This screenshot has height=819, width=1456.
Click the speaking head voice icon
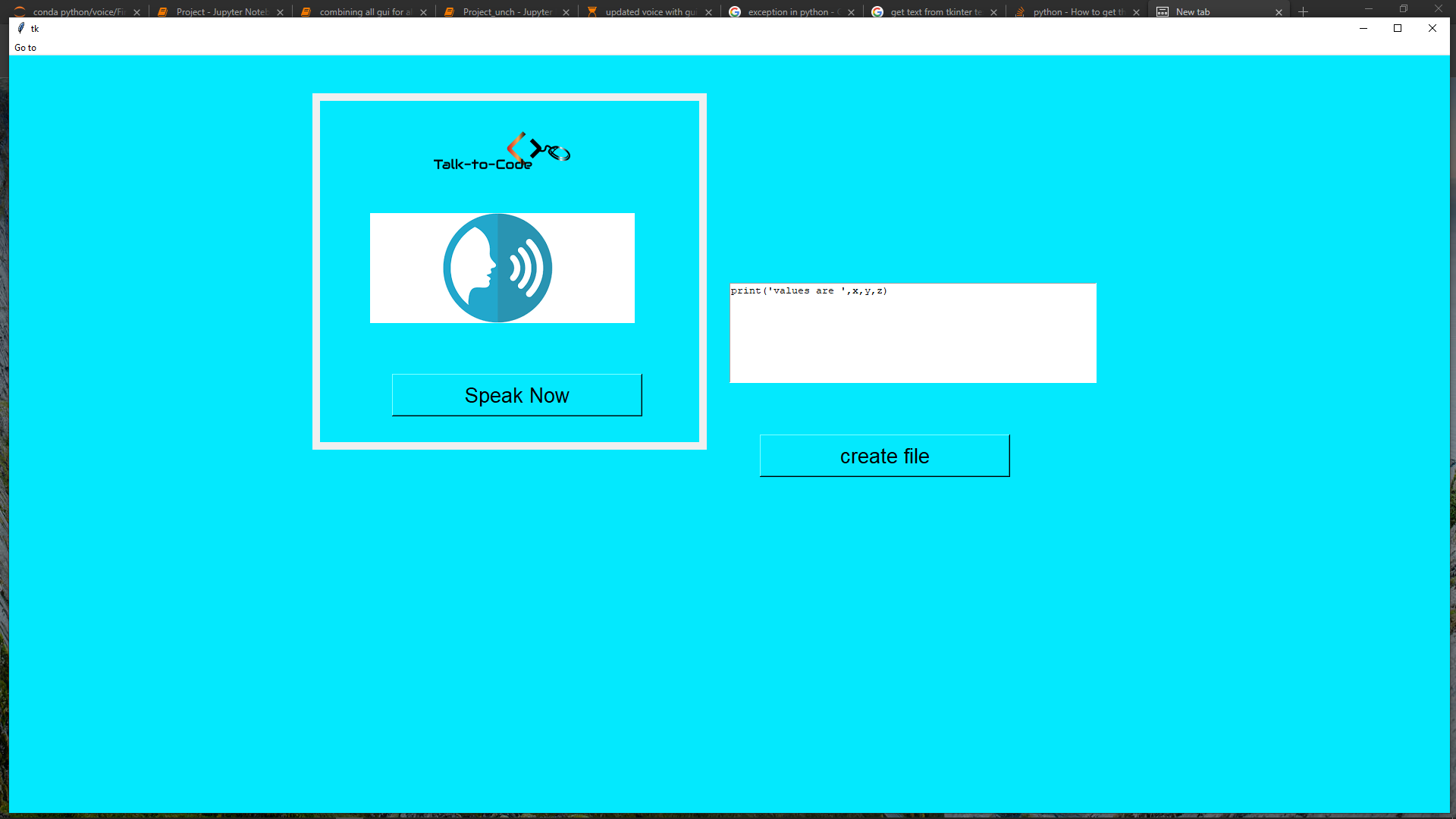tap(497, 268)
